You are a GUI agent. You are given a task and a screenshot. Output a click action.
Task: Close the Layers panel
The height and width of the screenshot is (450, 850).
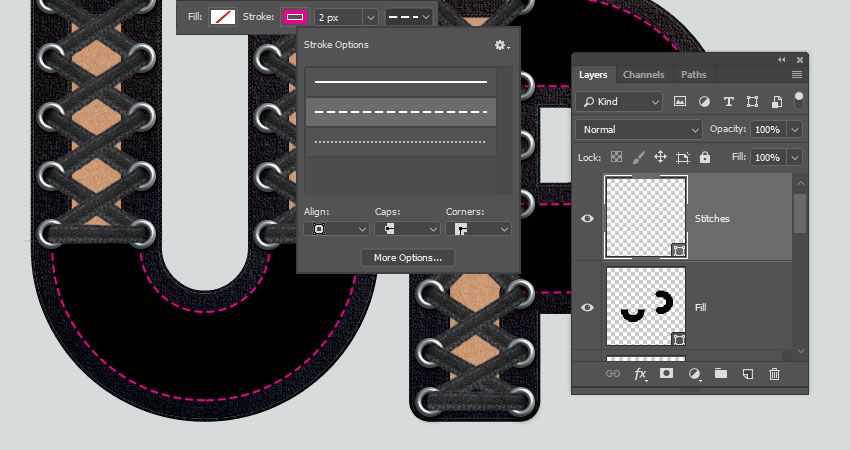800,60
